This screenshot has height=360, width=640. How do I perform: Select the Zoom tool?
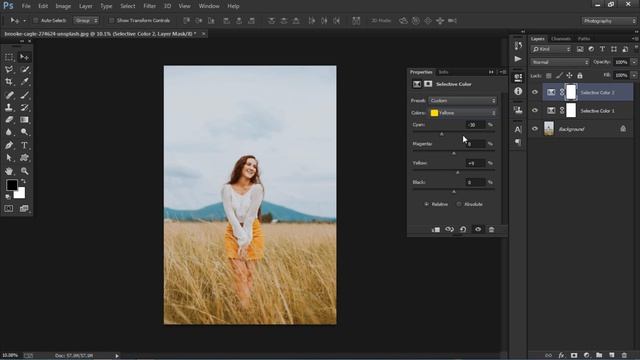24,171
